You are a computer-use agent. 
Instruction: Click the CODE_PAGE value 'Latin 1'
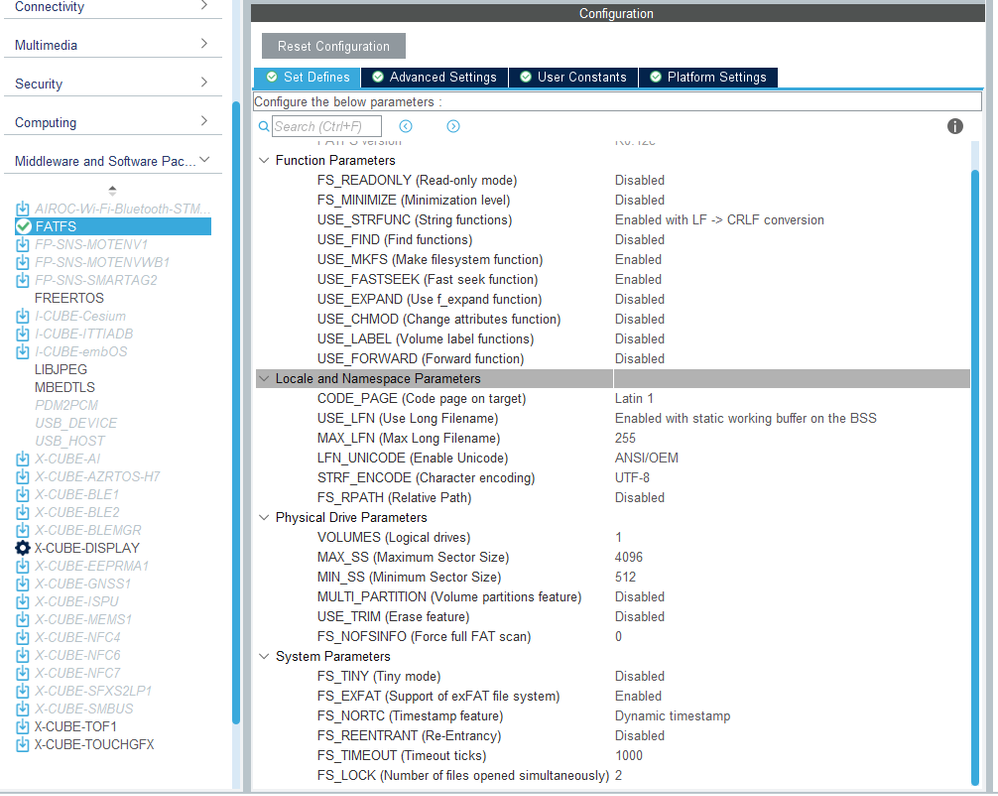click(x=634, y=398)
